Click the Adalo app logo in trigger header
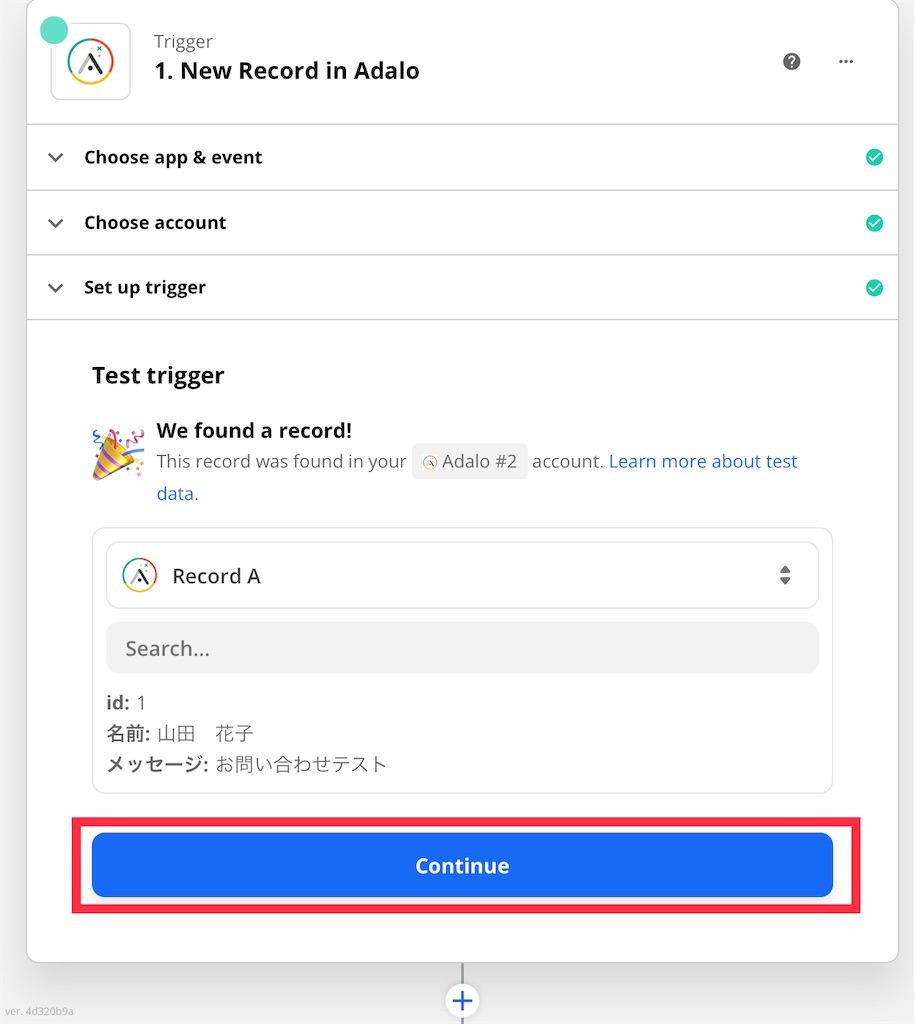The image size is (916, 1024). pos(91,62)
